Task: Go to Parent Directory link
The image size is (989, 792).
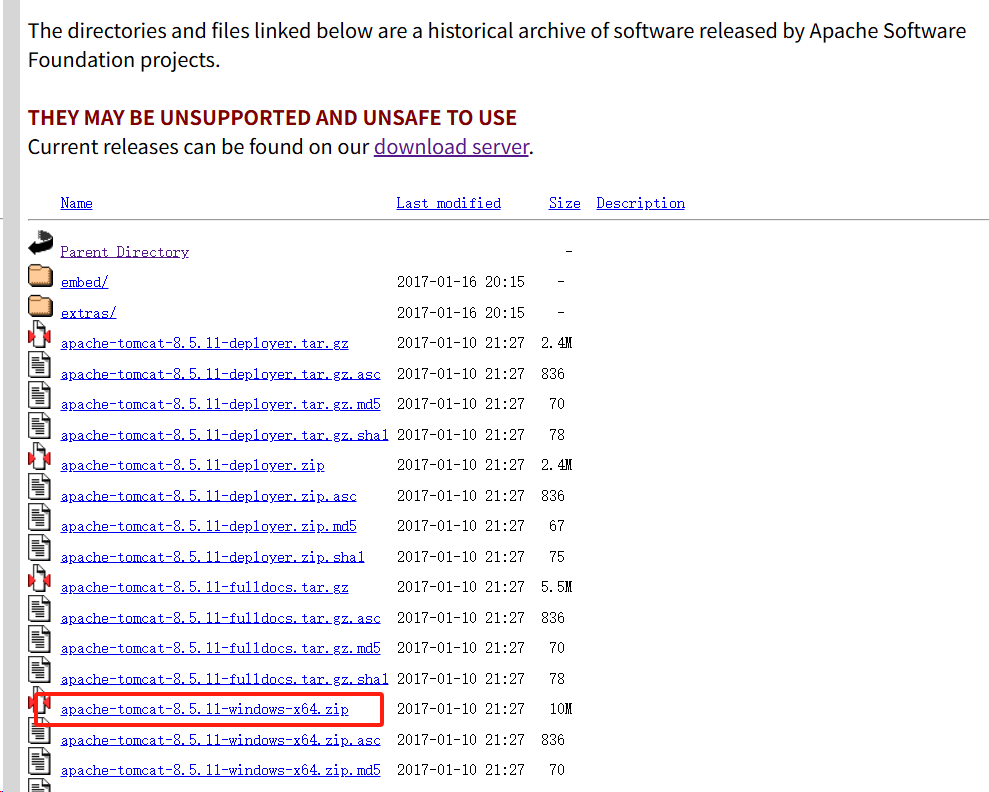Action: pyautogui.click(x=124, y=252)
